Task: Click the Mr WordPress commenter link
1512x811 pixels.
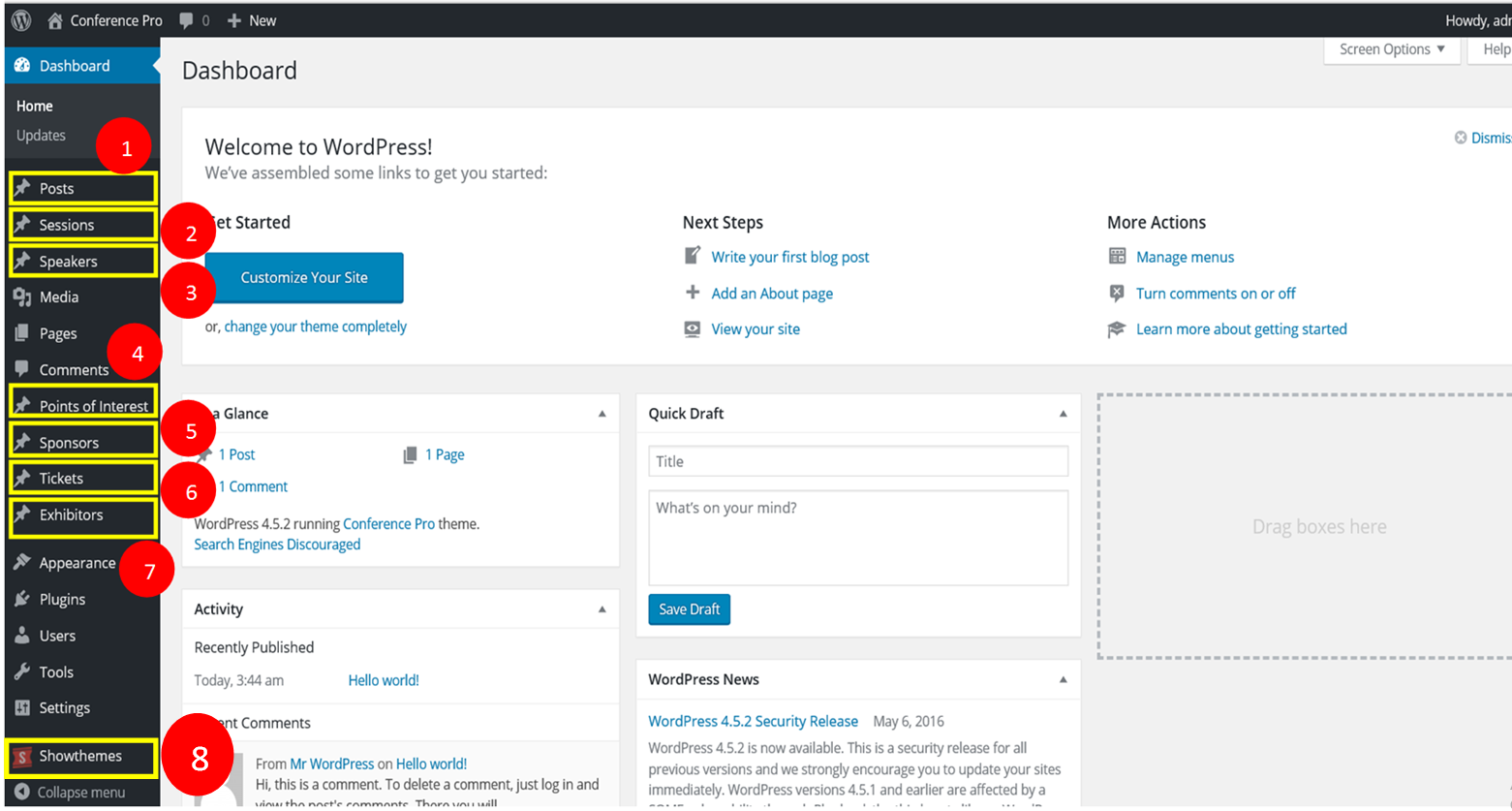Action: 332,764
